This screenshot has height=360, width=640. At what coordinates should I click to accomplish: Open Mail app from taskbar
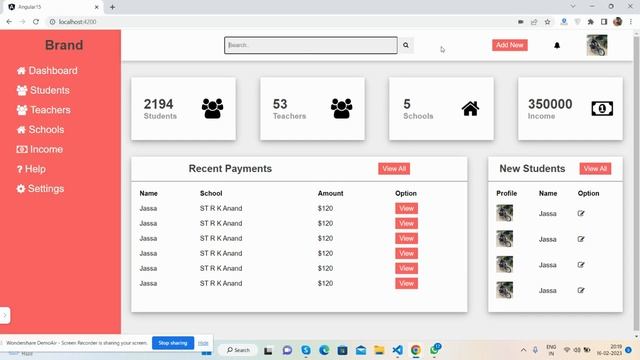(x=361, y=350)
